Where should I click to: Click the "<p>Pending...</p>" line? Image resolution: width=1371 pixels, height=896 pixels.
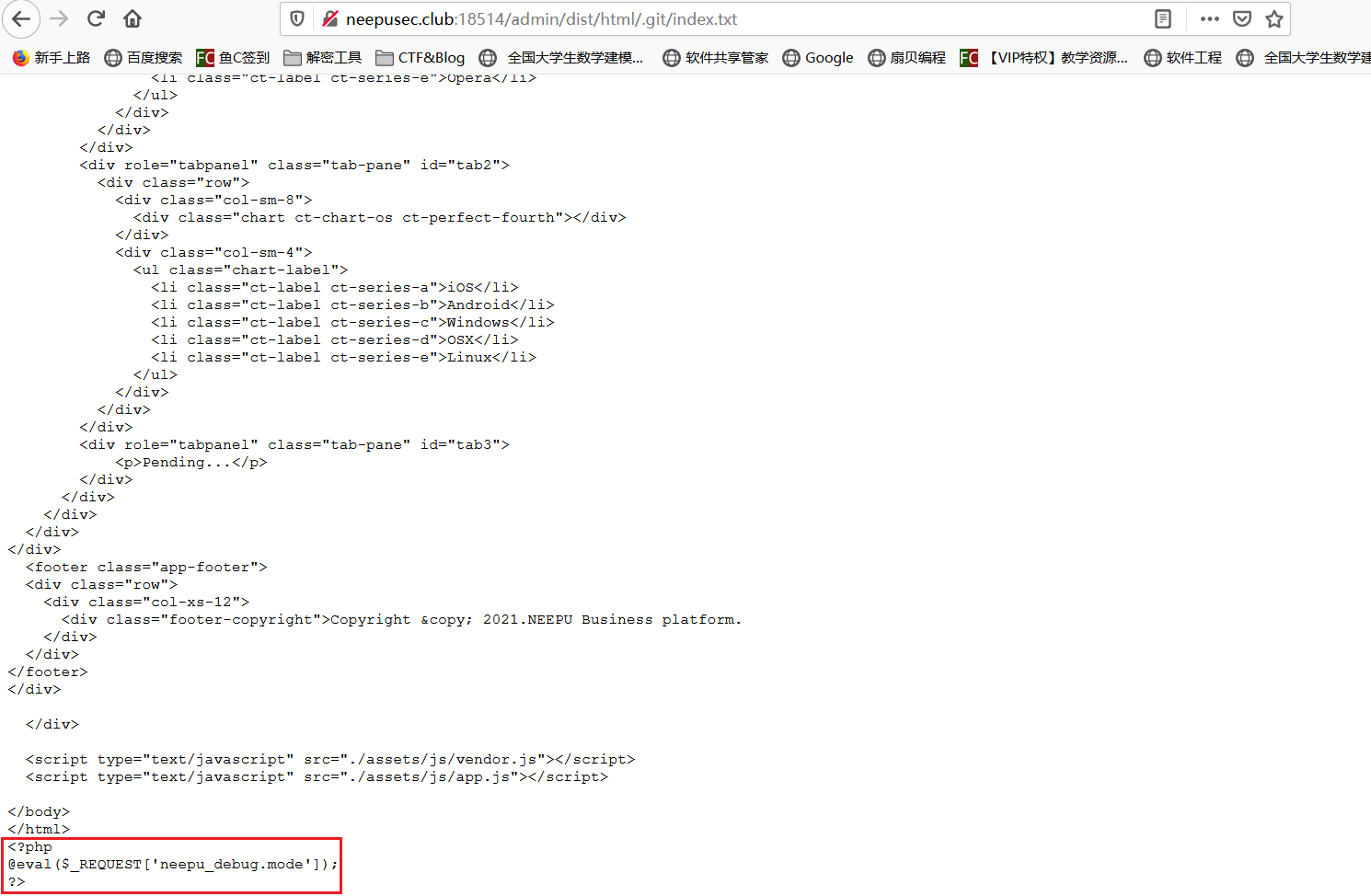[x=191, y=463]
